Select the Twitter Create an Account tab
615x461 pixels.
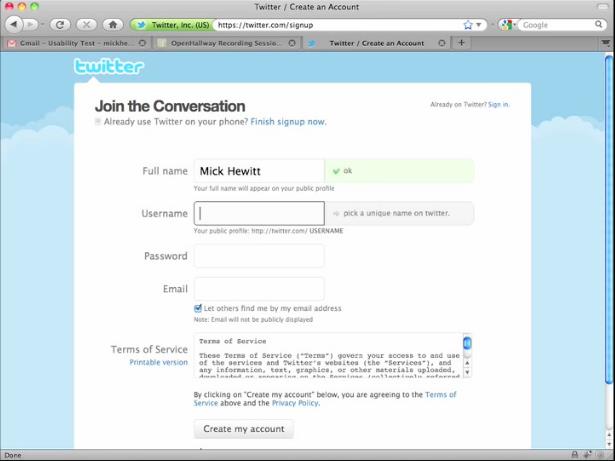click(x=377, y=43)
